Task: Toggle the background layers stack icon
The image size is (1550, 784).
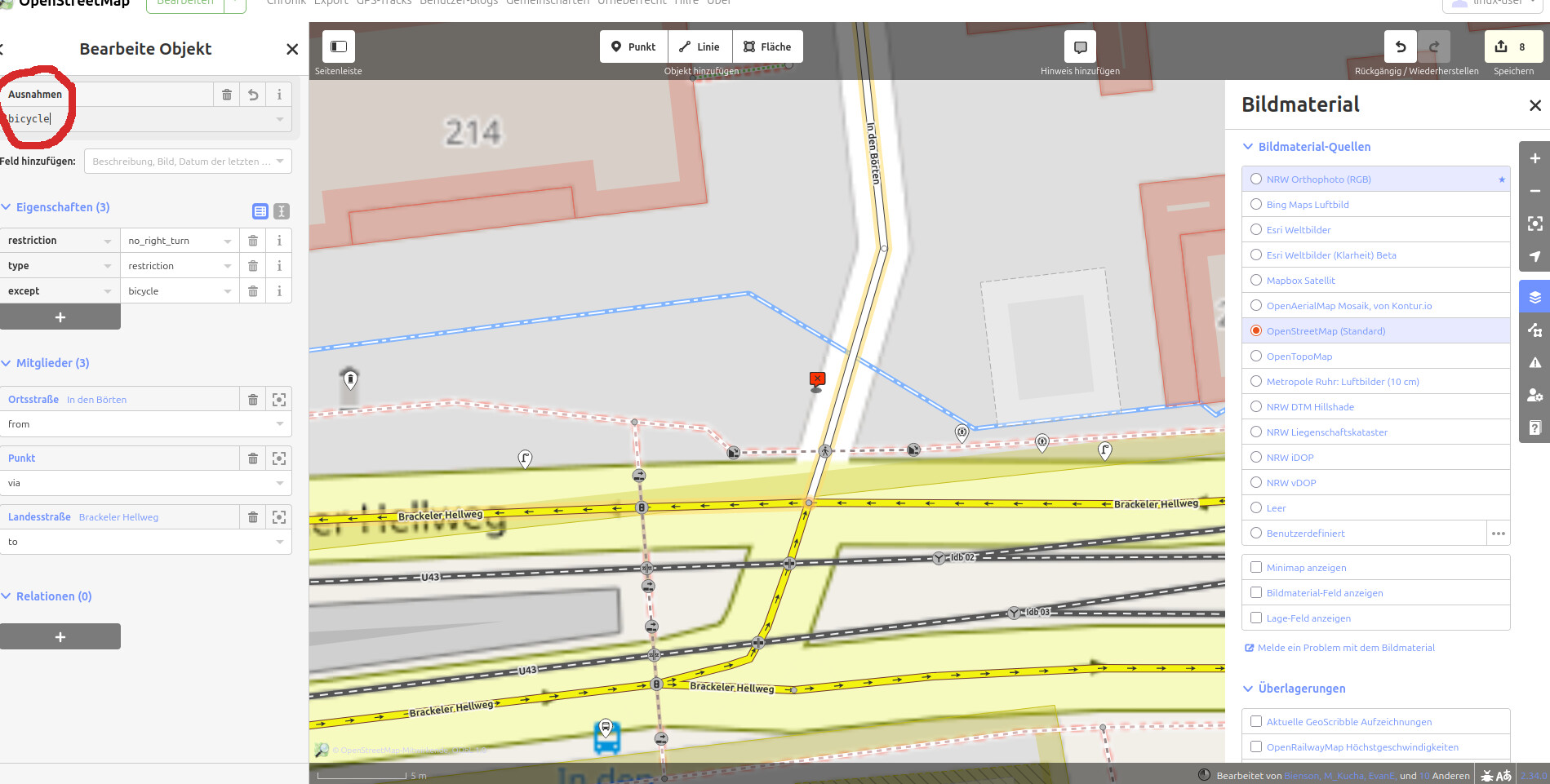Action: click(1534, 297)
